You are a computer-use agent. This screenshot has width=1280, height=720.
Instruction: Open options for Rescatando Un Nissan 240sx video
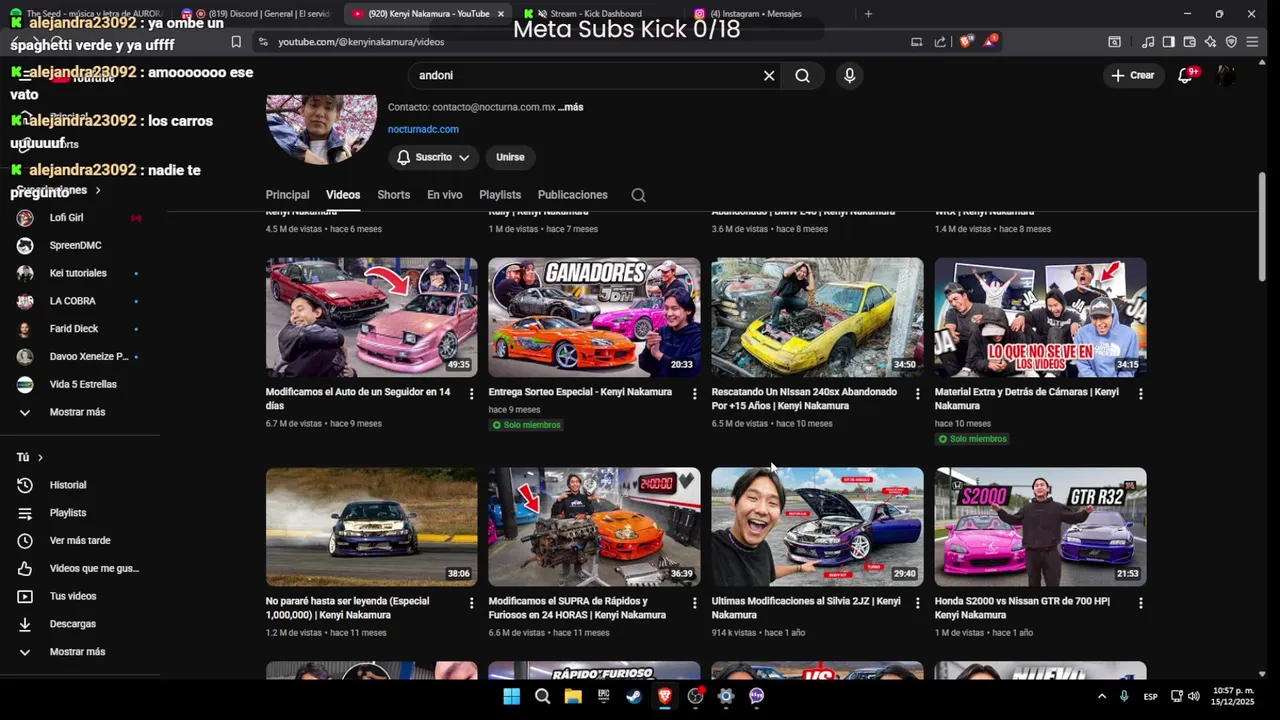coord(917,394)
